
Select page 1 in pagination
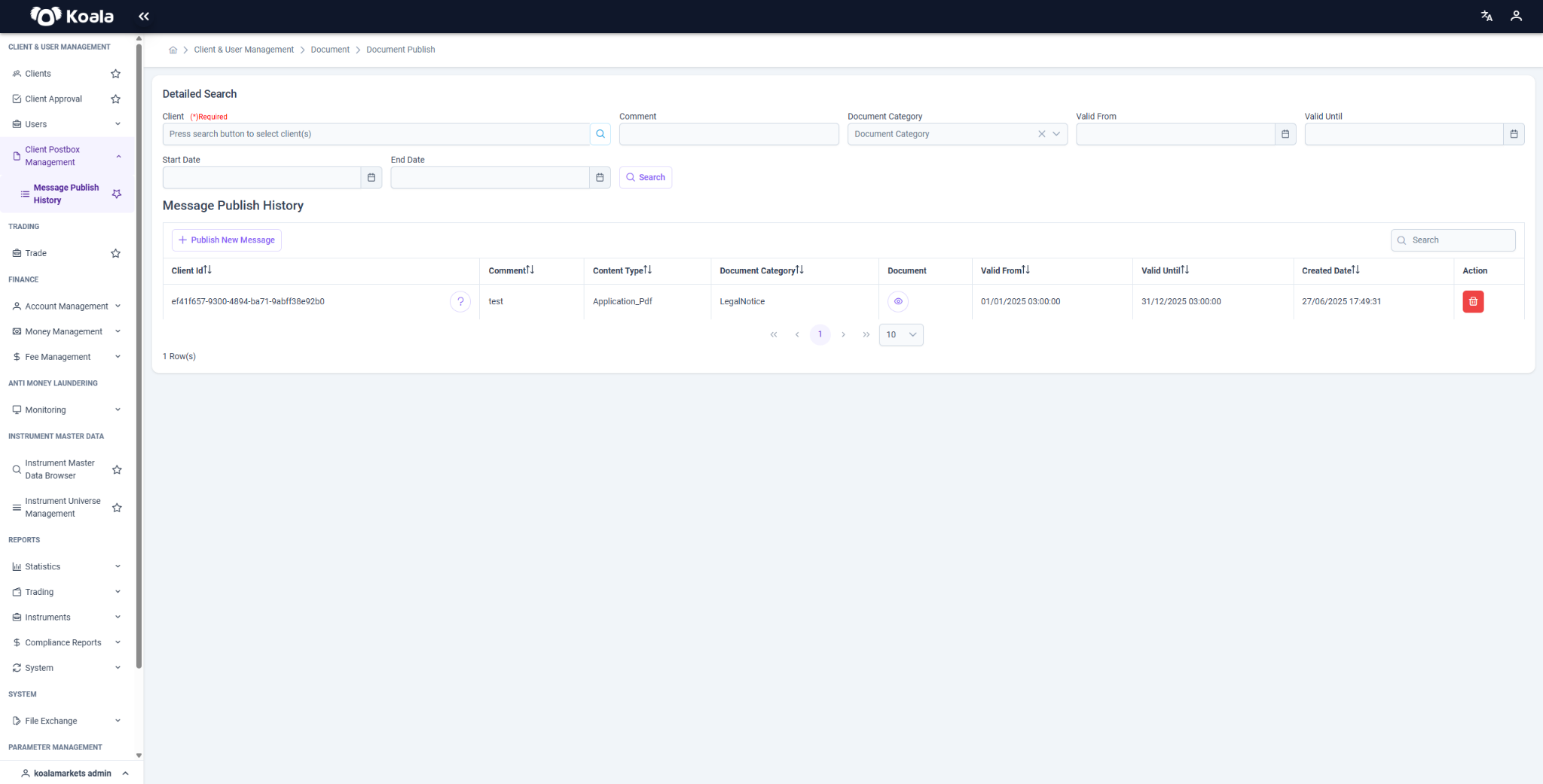click(x=820, y=334)
